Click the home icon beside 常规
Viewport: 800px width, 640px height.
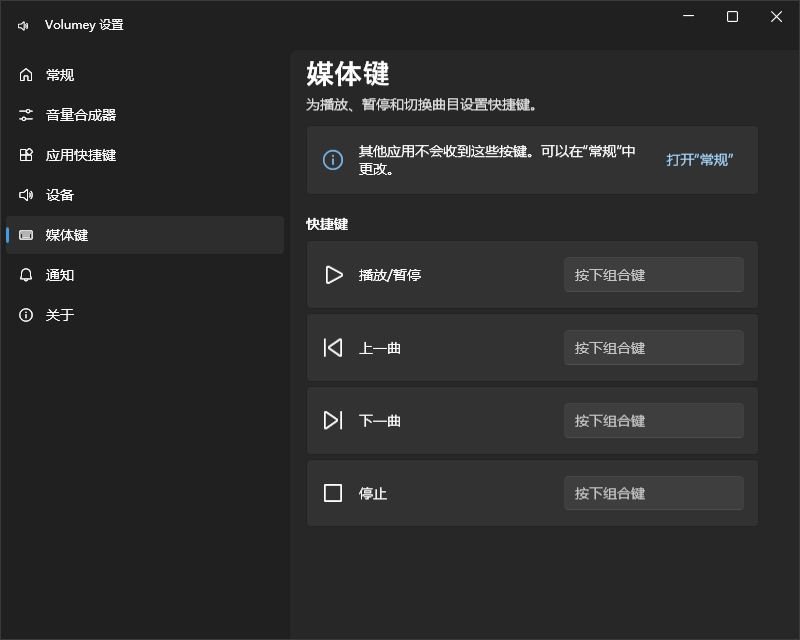coord(26,75)
